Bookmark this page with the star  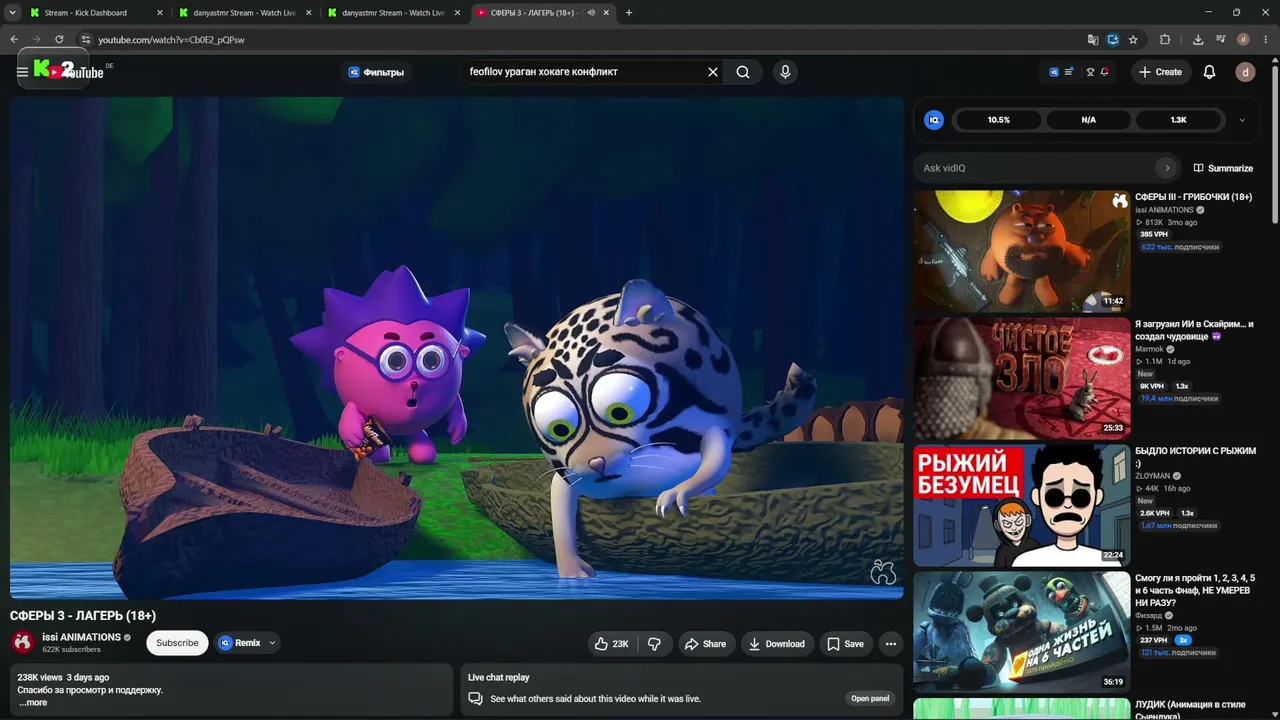(1133, 40)
